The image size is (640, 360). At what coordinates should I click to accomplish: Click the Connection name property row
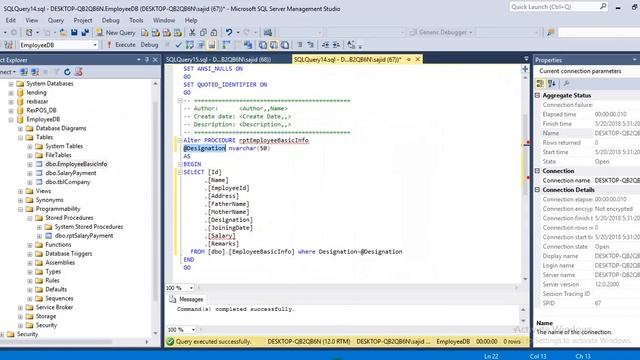coord(587,180)
